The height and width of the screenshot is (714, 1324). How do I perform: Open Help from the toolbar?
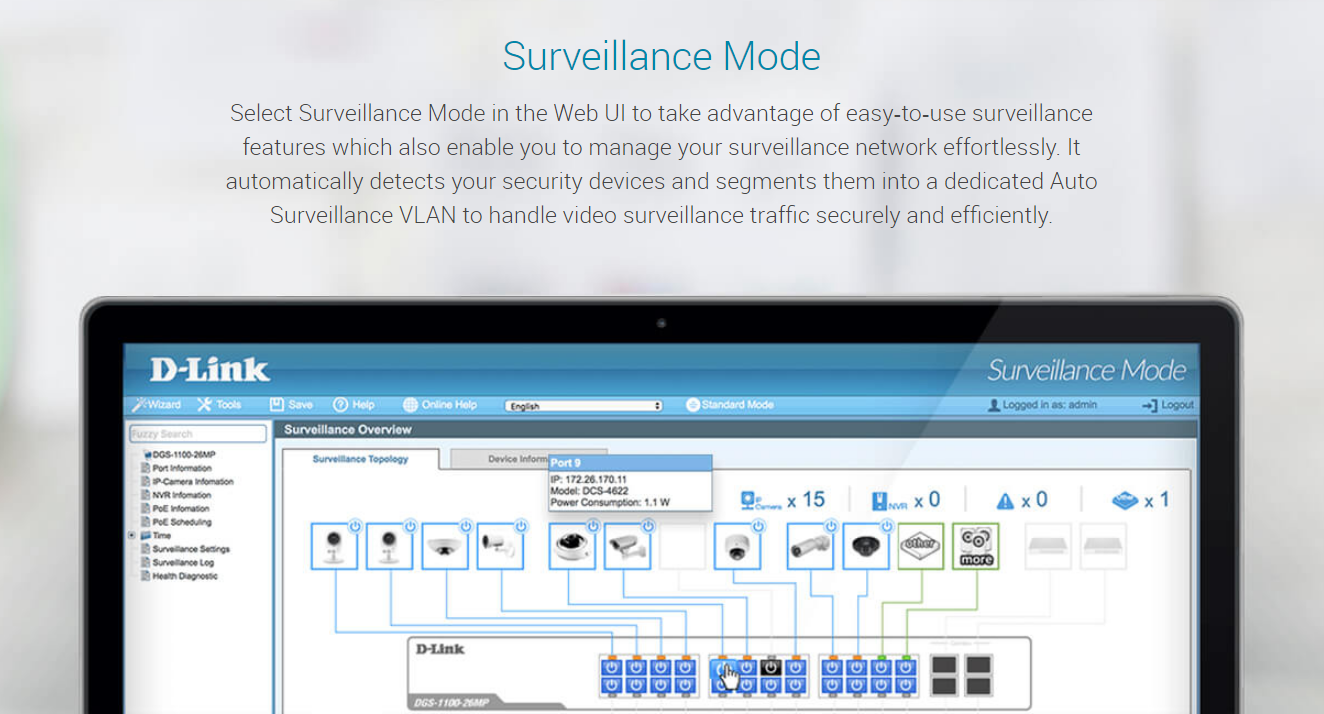(x=341, y=405)
